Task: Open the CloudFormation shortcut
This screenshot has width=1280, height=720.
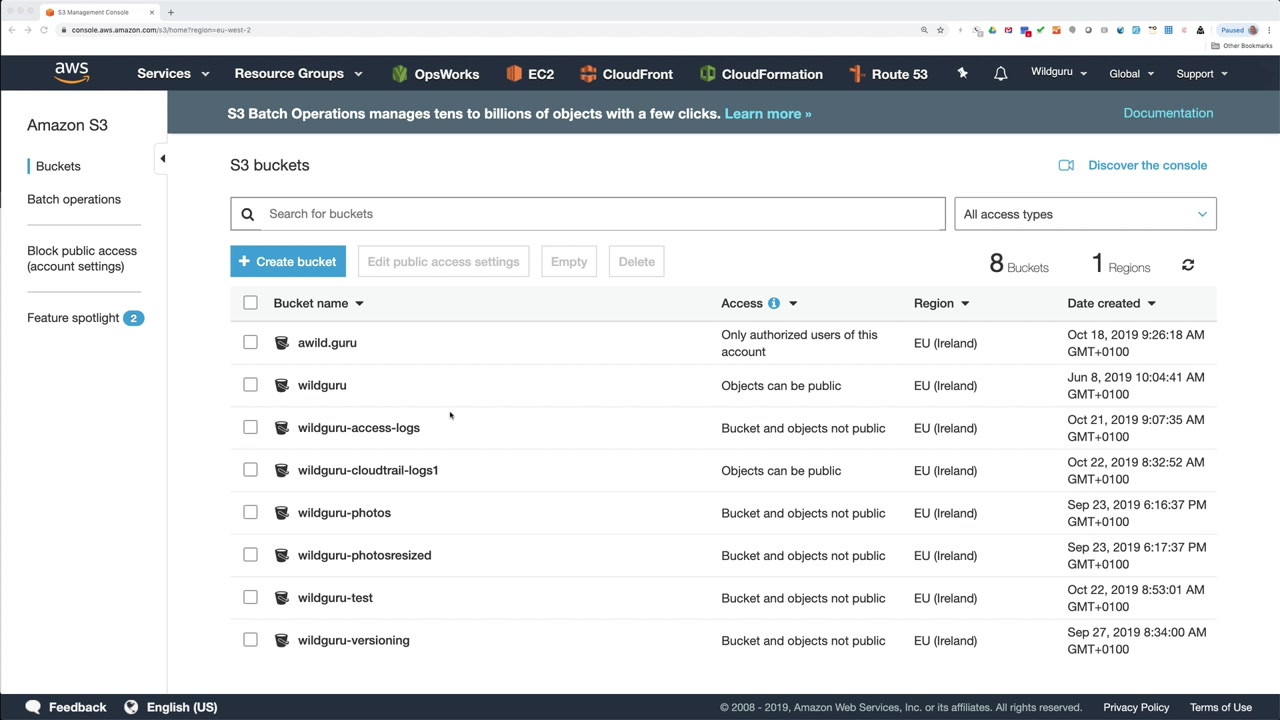Action: tap(761, 74)
